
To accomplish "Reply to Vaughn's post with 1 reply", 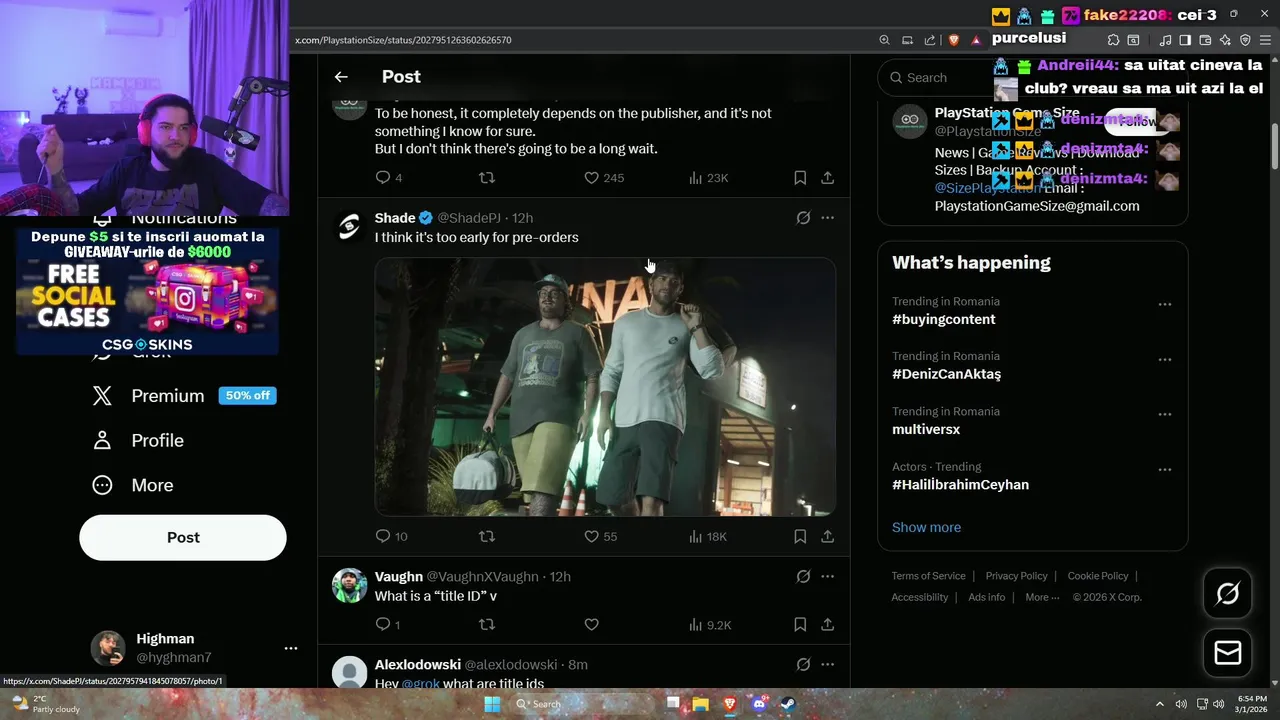I will pyautogui.click(x=387, y=625).
